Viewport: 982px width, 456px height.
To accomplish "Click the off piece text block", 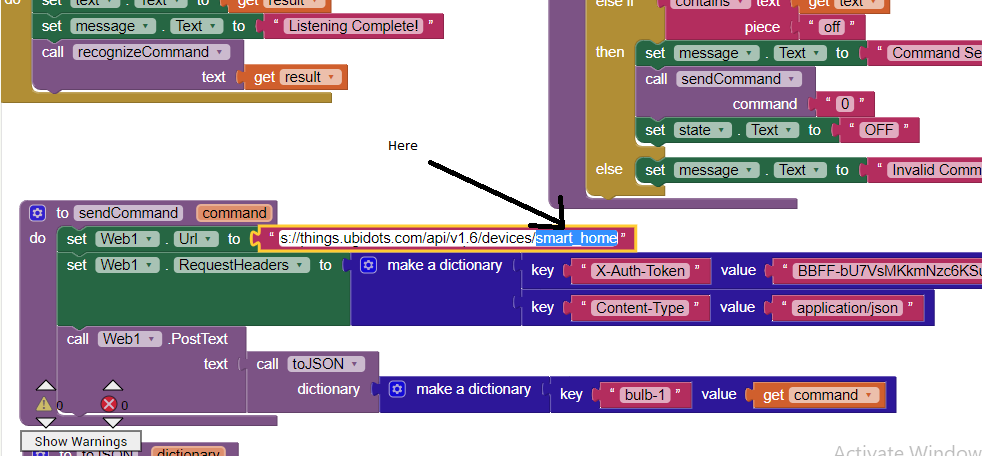I will (x=832, y=28).
